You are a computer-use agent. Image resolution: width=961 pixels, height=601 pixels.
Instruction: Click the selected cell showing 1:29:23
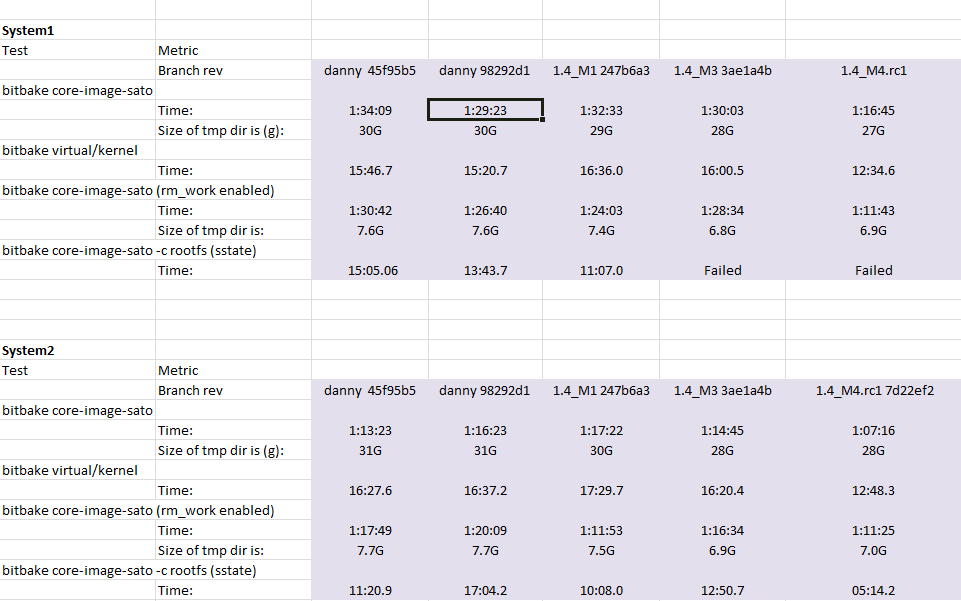485,110
